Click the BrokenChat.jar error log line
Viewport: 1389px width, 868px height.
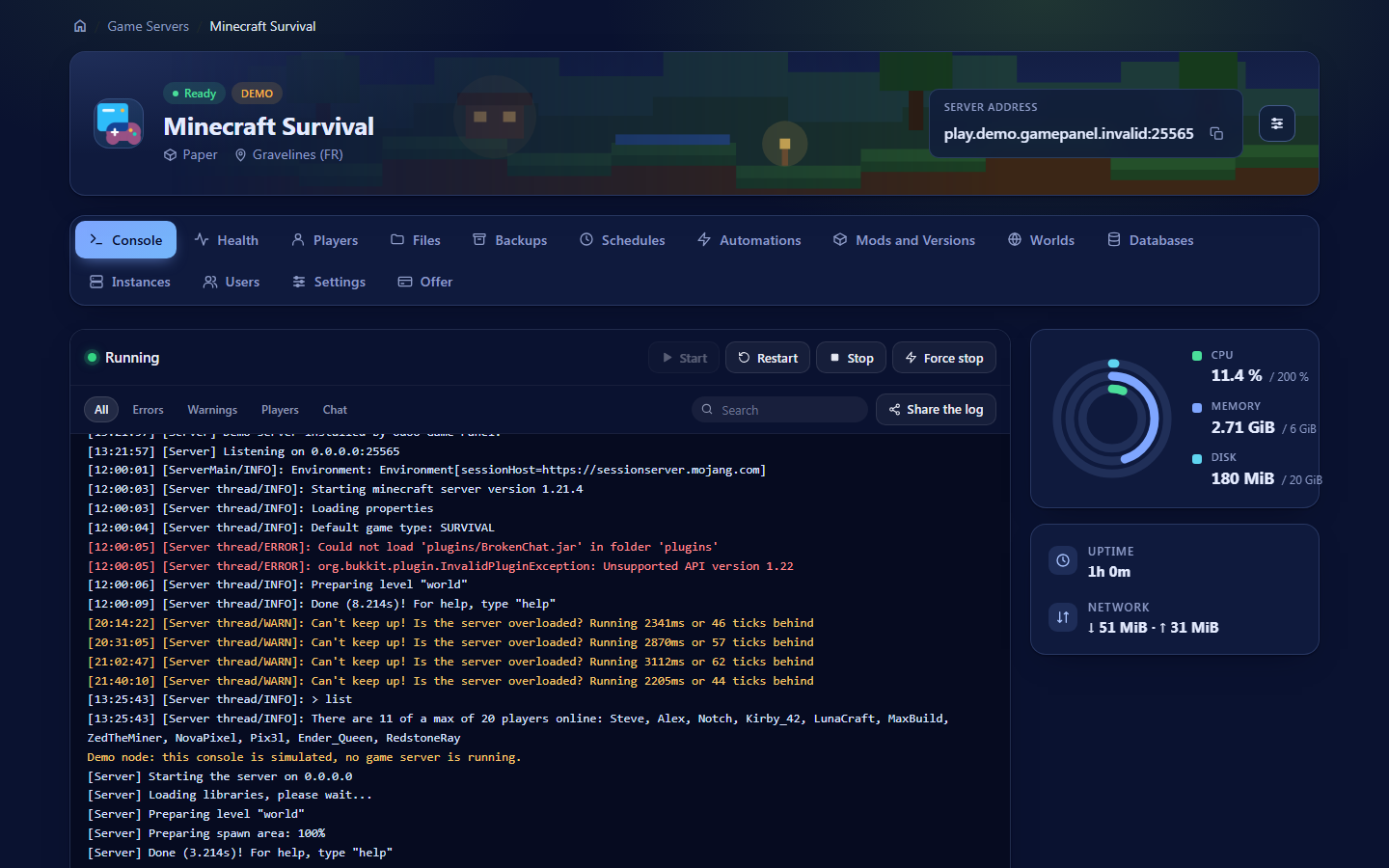[402, 547]
